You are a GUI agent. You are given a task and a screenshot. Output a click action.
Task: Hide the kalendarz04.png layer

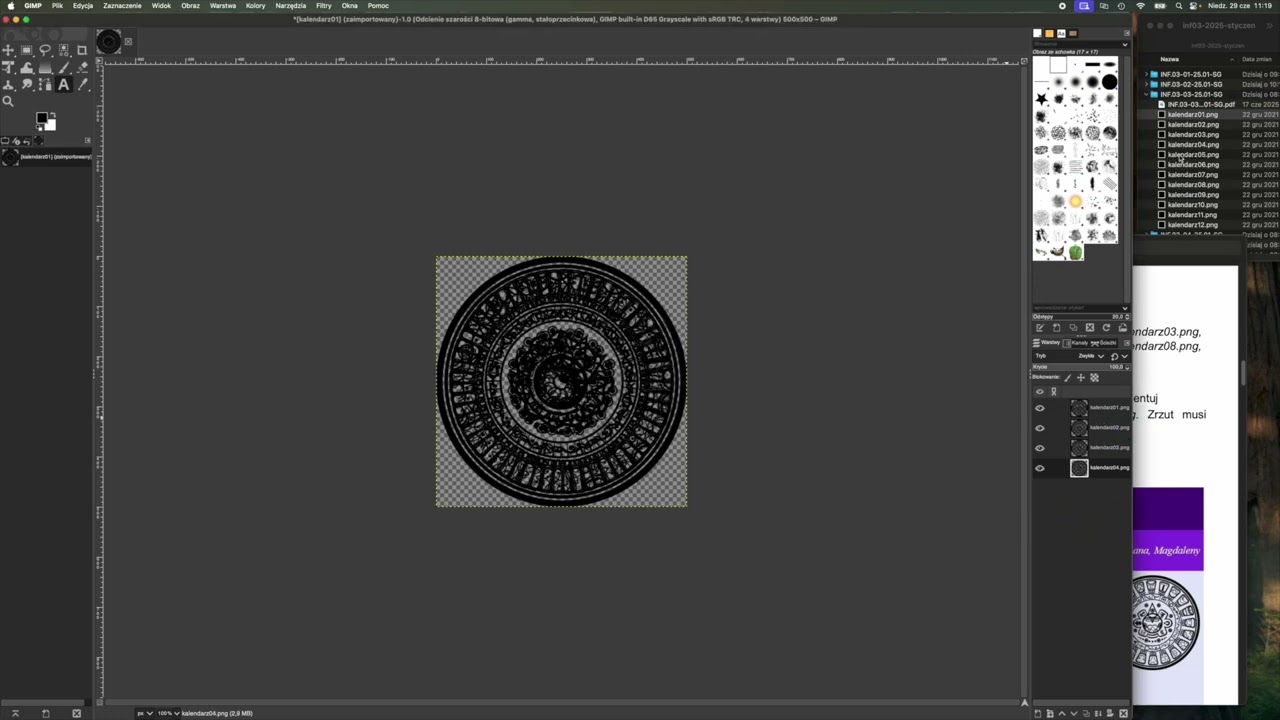click(1039, 468)
